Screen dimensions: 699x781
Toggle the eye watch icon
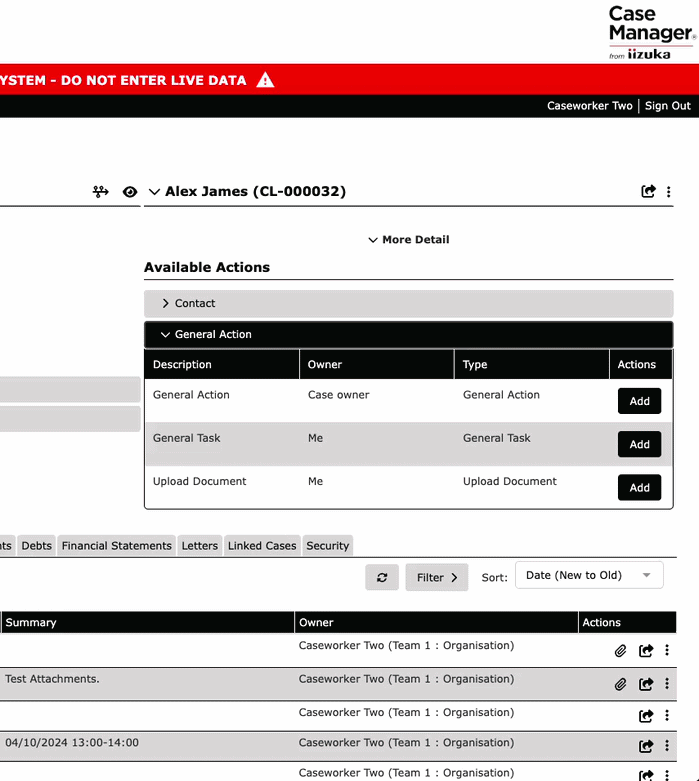130,192
